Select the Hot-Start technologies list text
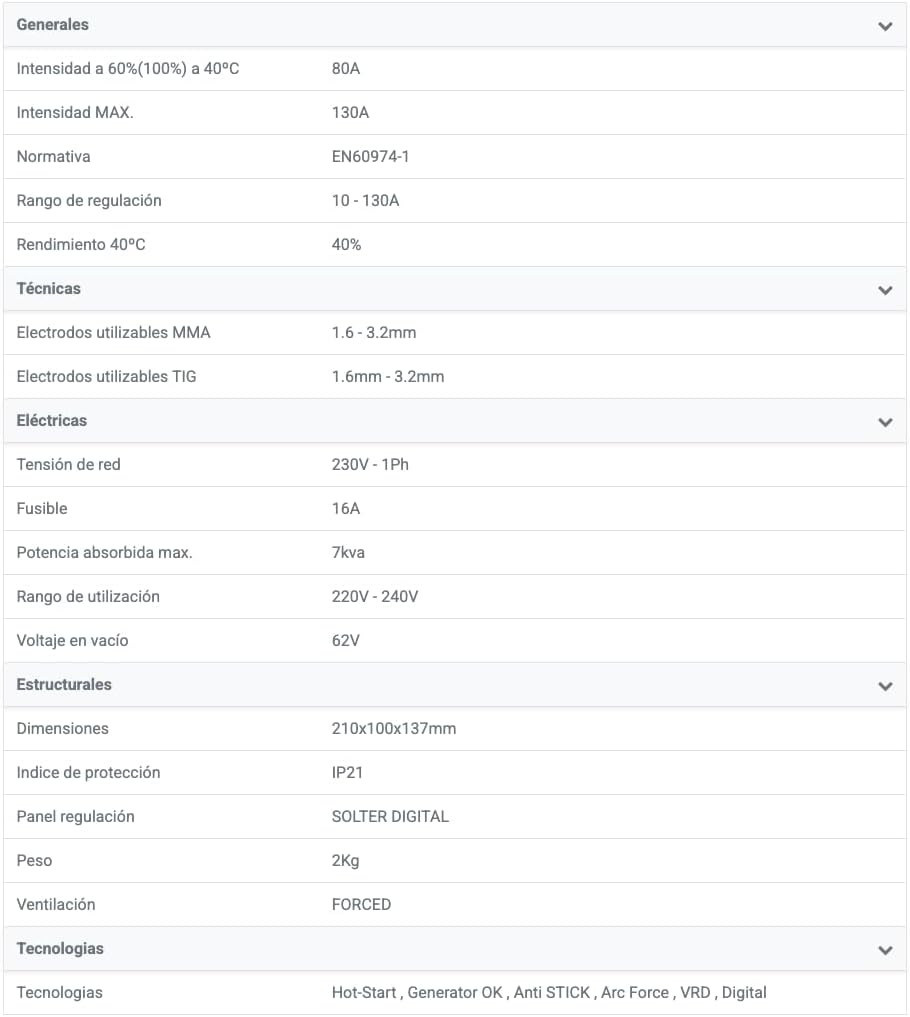910x1017 pixels. tap(549, 993)
